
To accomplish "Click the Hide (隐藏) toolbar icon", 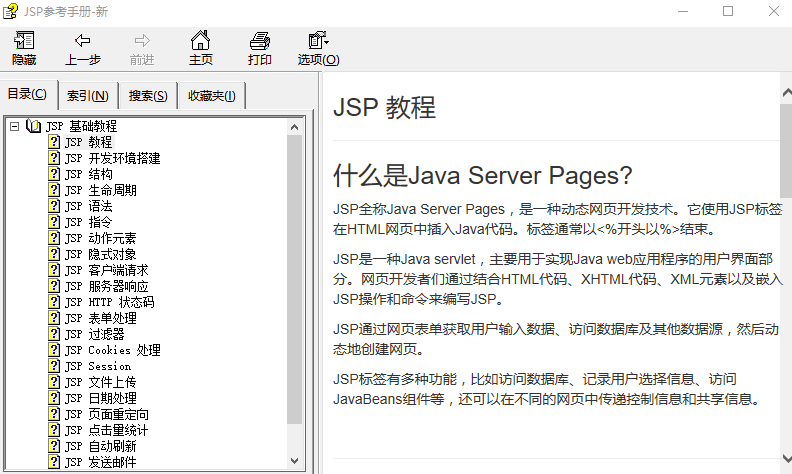I will (24, 41).
